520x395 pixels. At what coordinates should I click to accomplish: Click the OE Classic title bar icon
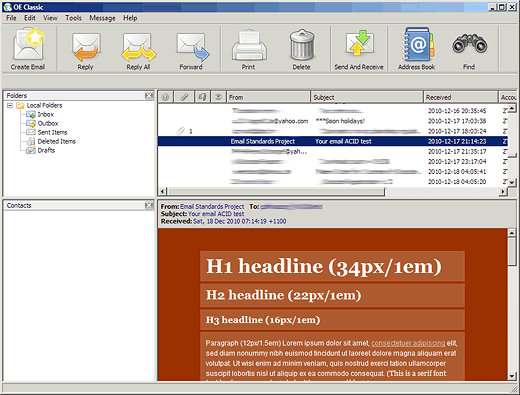[x=7, y=7]
